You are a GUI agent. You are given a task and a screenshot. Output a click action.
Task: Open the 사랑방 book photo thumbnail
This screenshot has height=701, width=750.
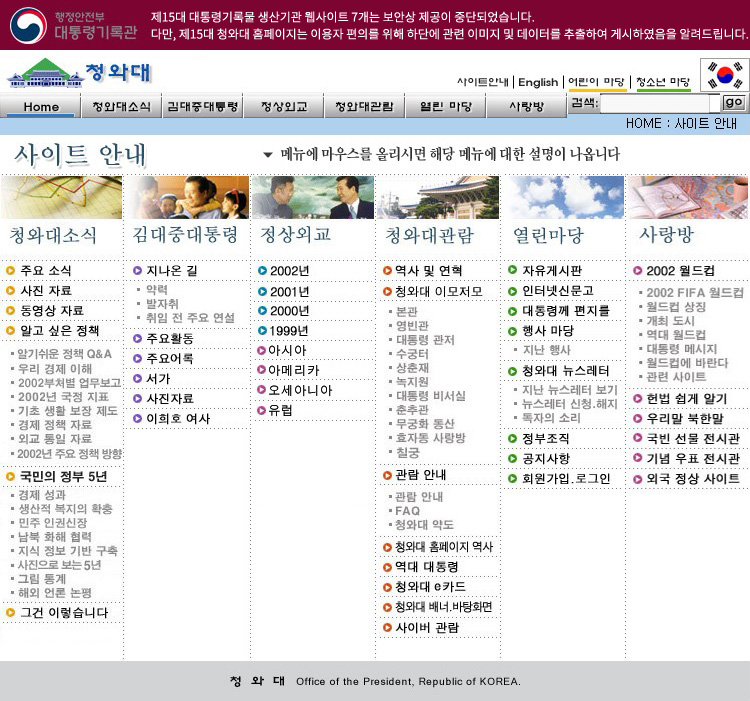[x=688, y=197]
